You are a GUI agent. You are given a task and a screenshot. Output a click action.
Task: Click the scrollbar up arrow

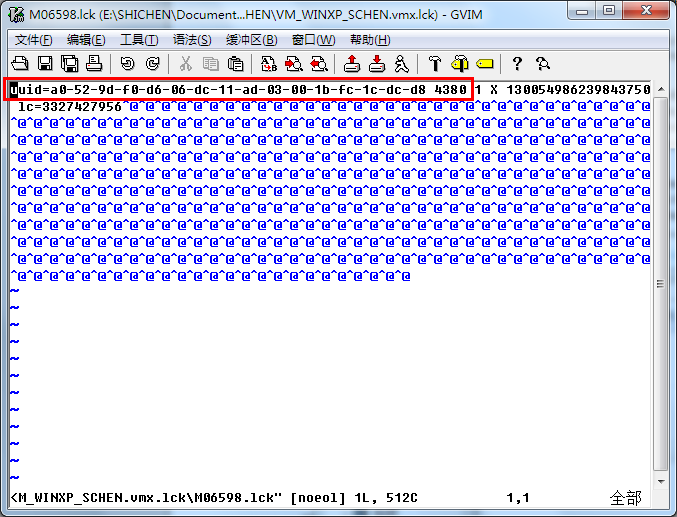pyautogui.click(x=661, y=89)
